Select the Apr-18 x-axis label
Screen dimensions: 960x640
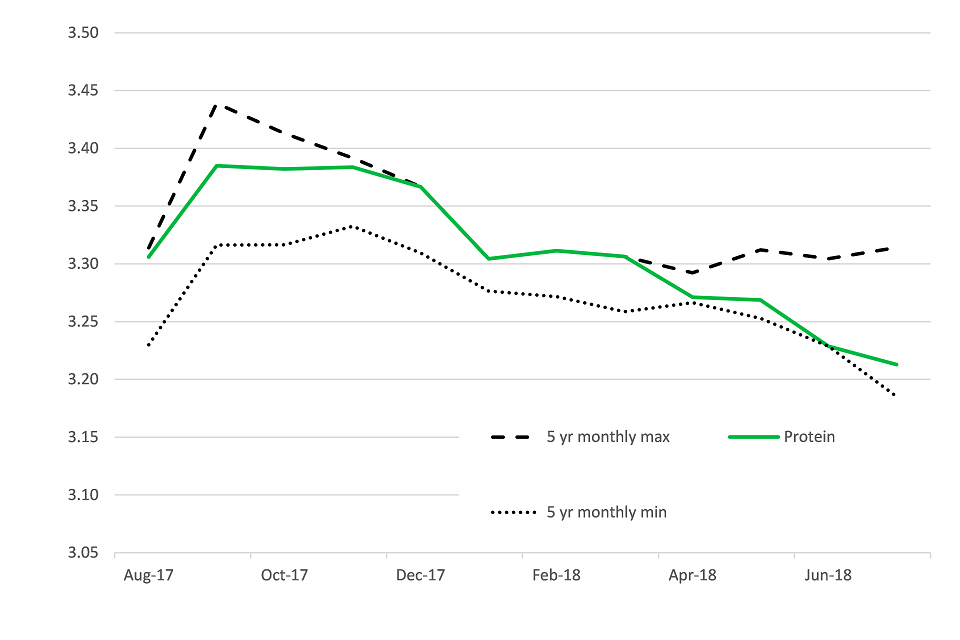(693, 575)
